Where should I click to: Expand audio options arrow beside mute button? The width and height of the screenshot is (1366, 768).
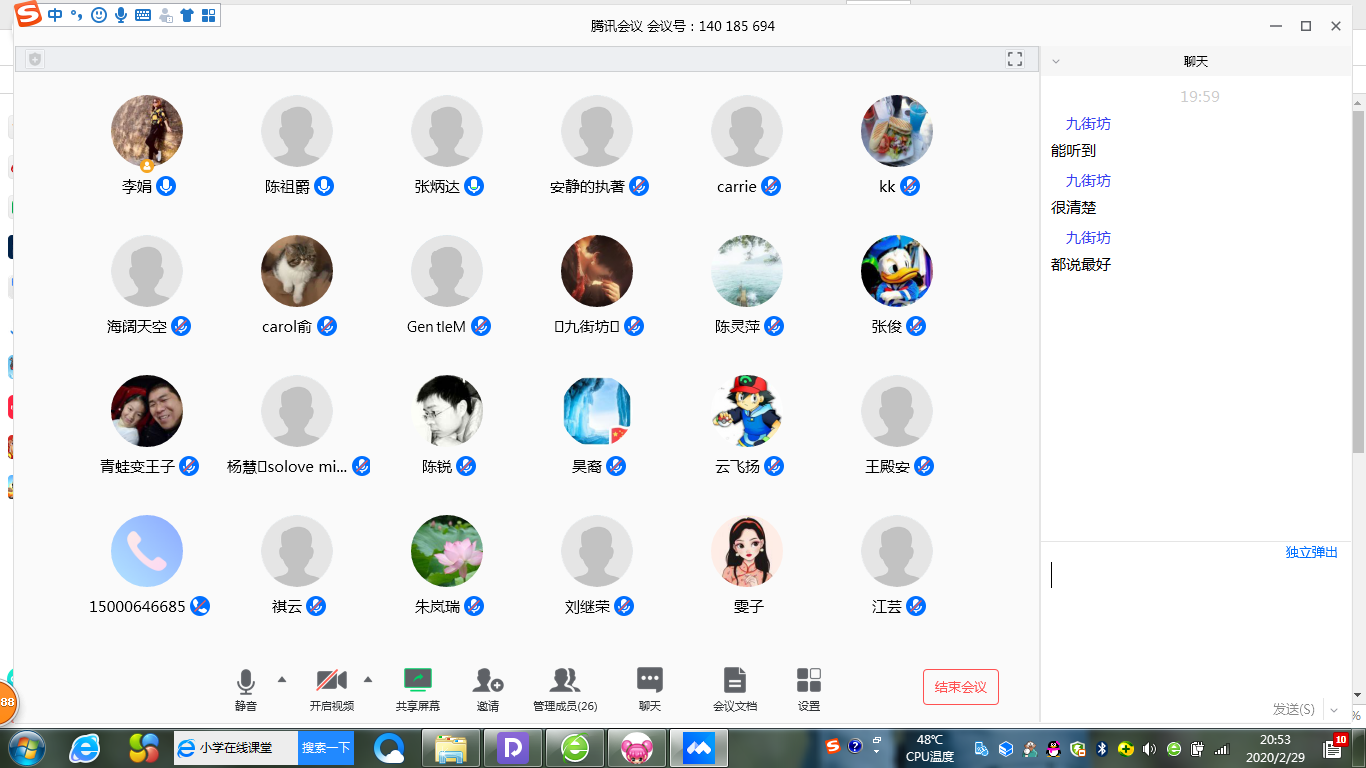[x=282, y=679]
